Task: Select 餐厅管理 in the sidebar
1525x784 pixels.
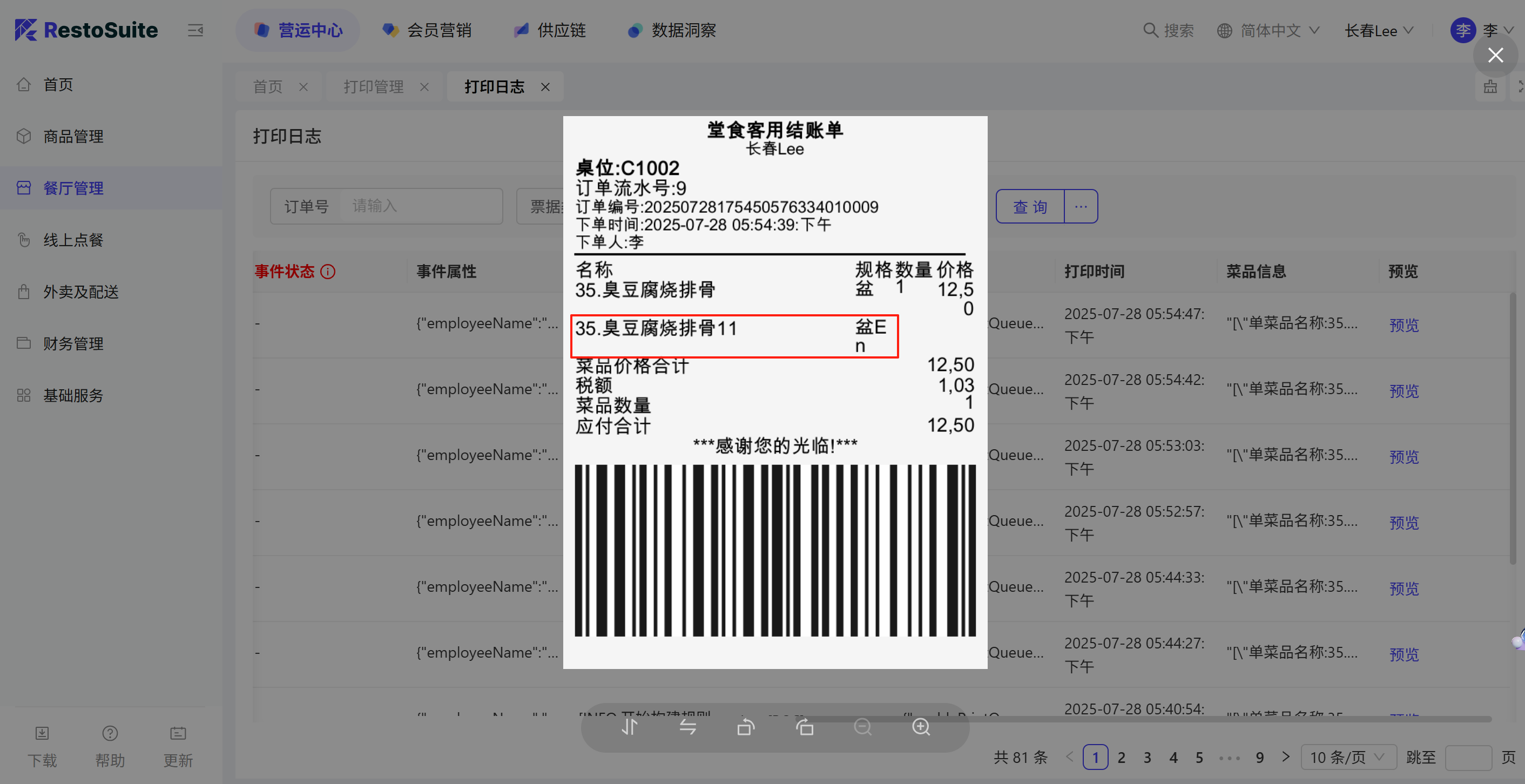Action: pos(111,188)
